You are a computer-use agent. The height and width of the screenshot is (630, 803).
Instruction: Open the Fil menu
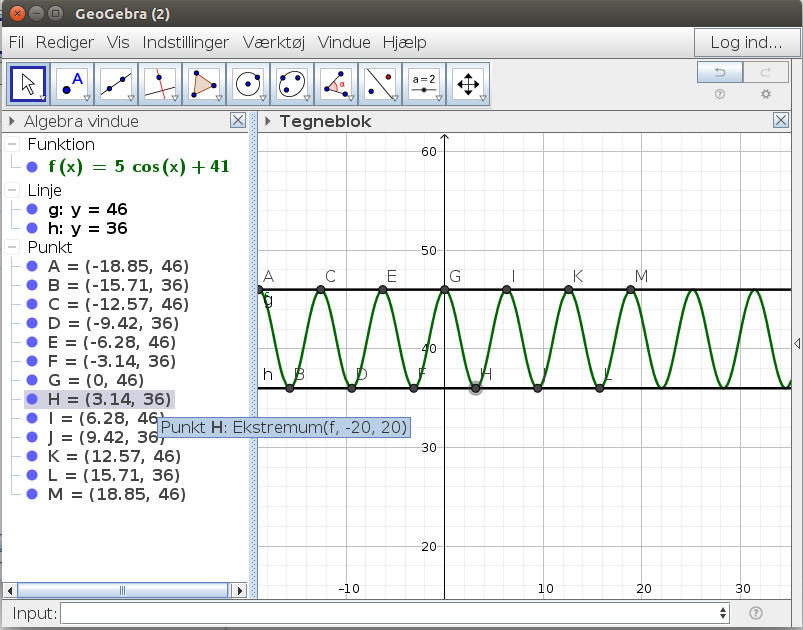[16, 42]
